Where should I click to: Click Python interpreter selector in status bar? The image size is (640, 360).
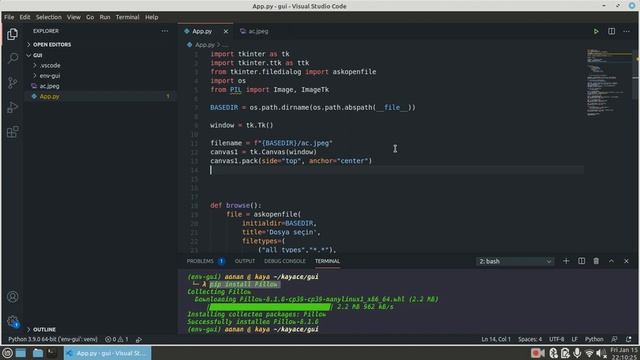click(x=53, y=339)
